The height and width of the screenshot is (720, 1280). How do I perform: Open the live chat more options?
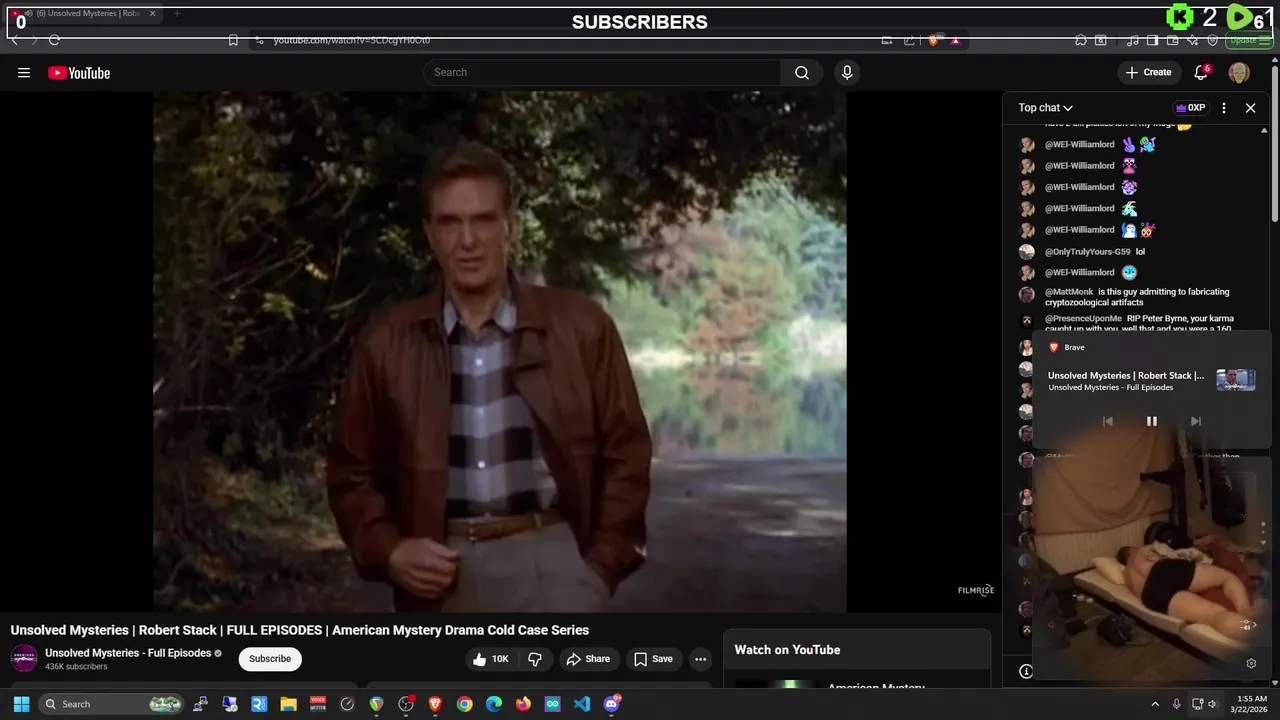point(1224,108)
